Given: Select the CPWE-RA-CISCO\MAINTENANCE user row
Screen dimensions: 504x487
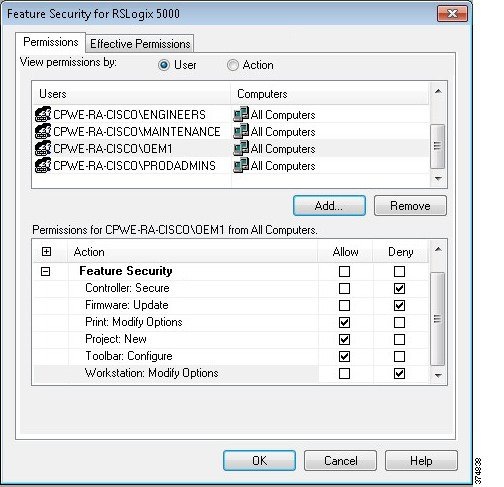Looking at the screenshot, I should (x=231, y=131).
